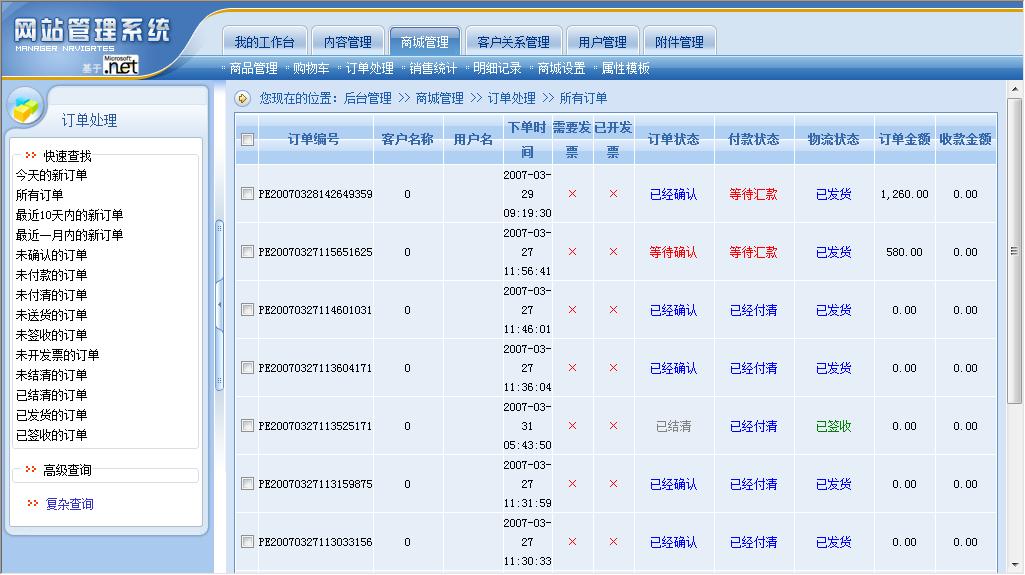
Task: Click the location icon beside the breadcrumb
Action: click(243, 98)
